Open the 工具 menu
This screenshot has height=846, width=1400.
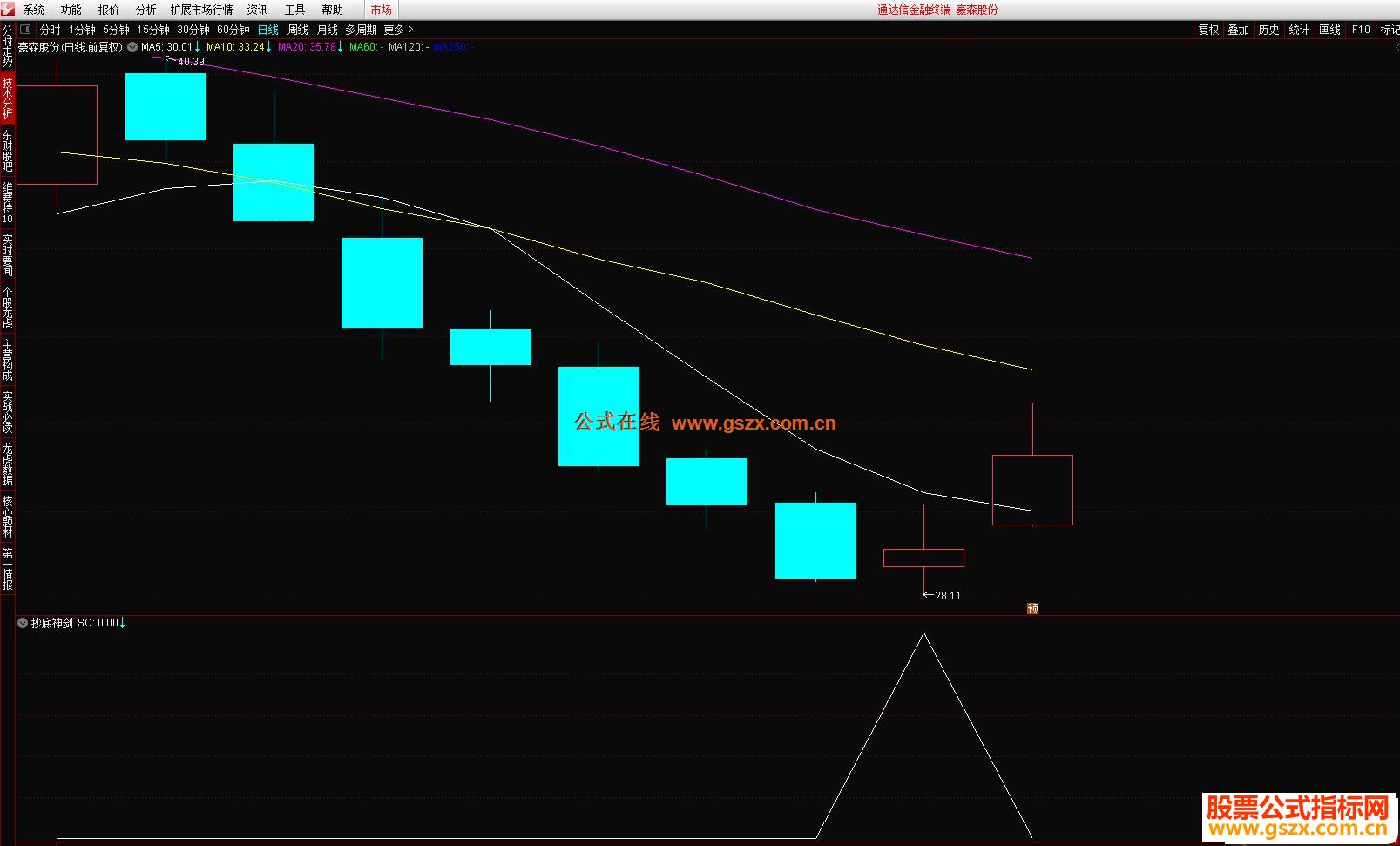click(x=294, y=10)
